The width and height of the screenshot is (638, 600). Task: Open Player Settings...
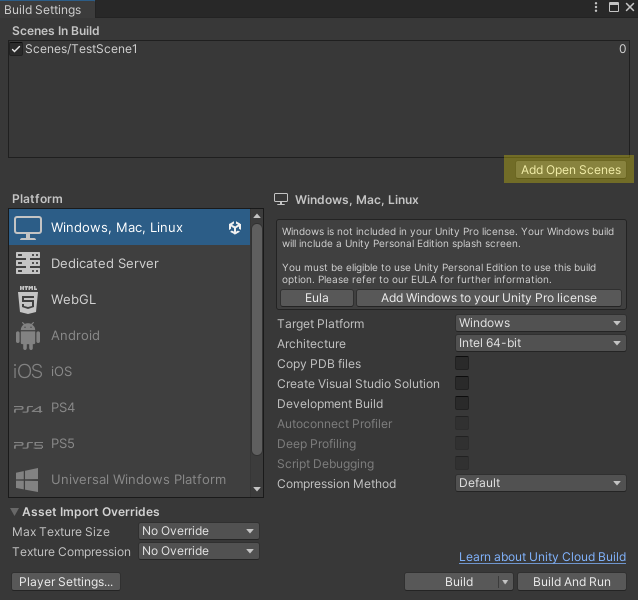click(66, 582)
